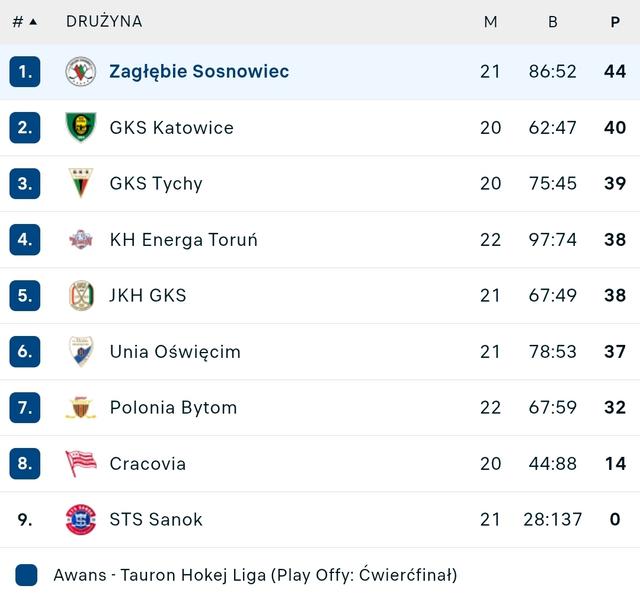Click the KH Energa Toruń logo
This screenshot has width=640, height=605.
(x=81, y=240)
